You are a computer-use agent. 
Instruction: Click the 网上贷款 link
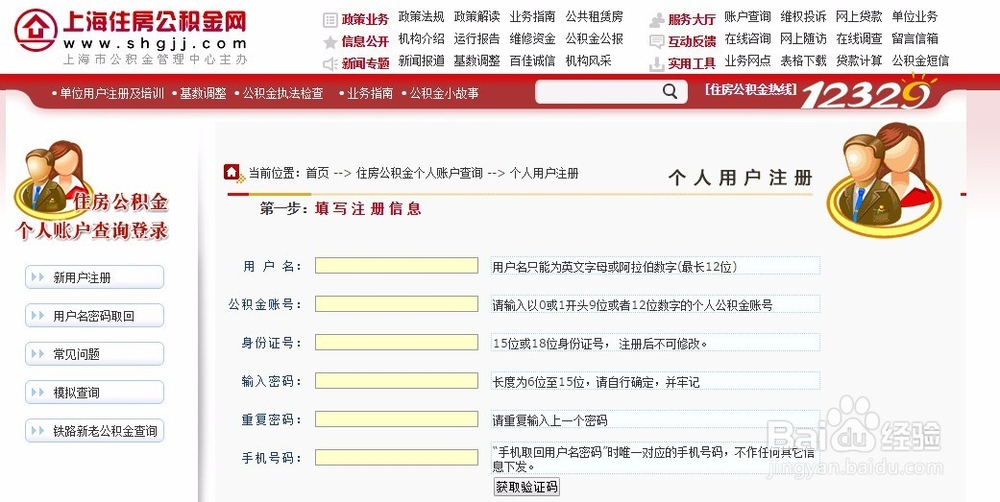(859, 17)
